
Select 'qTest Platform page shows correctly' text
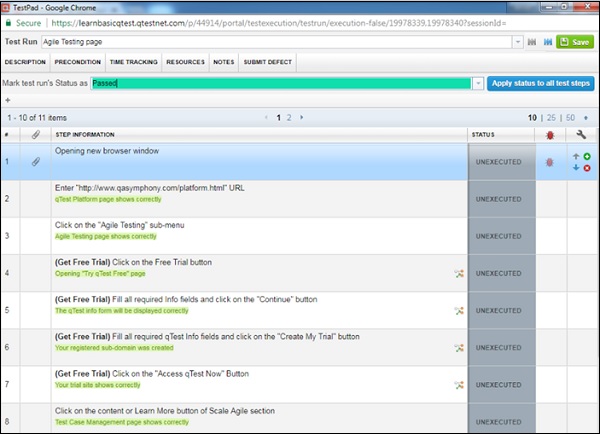pyautogui.click(x=108, y=199)
